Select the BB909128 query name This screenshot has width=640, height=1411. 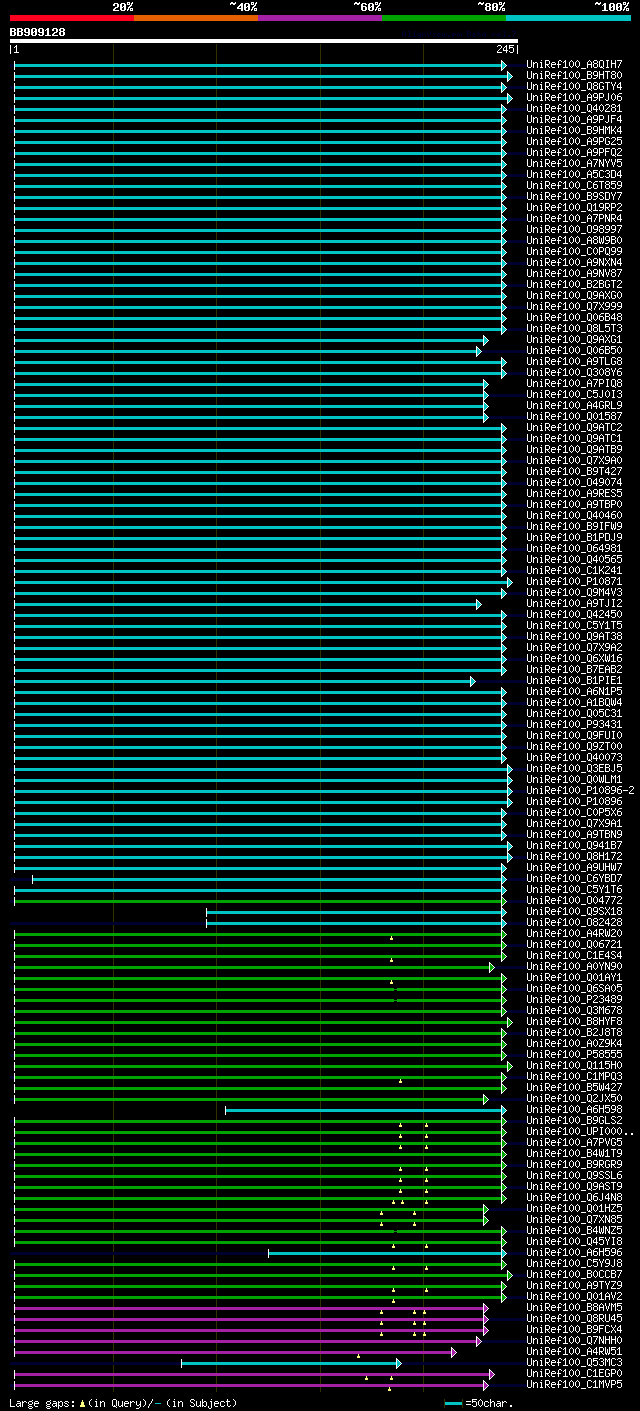pos(38,32)
